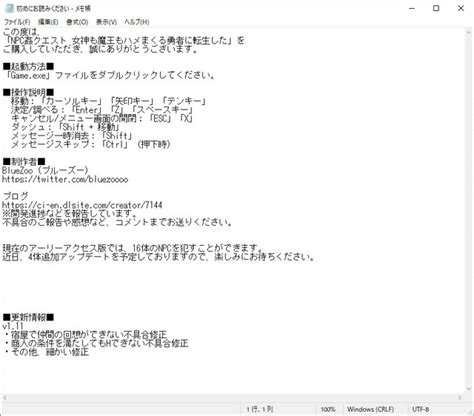Click the その他、細かい修正 line
The width and height of the screenshot is (474, 416).
click(47, 352)
